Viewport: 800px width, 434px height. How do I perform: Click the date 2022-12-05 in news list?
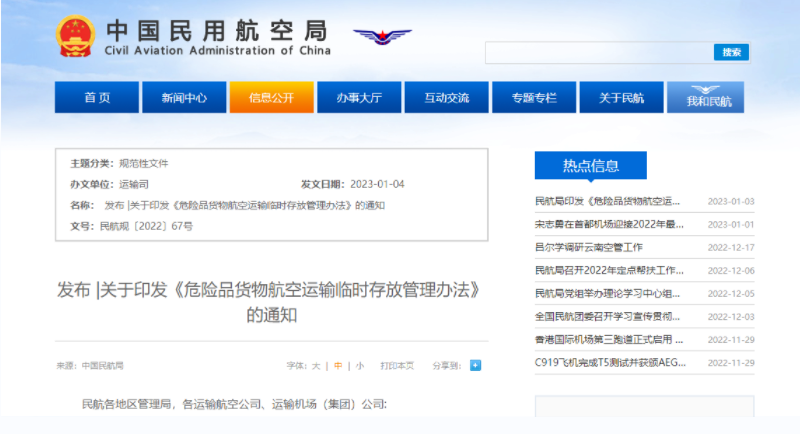tap(731, 294)
